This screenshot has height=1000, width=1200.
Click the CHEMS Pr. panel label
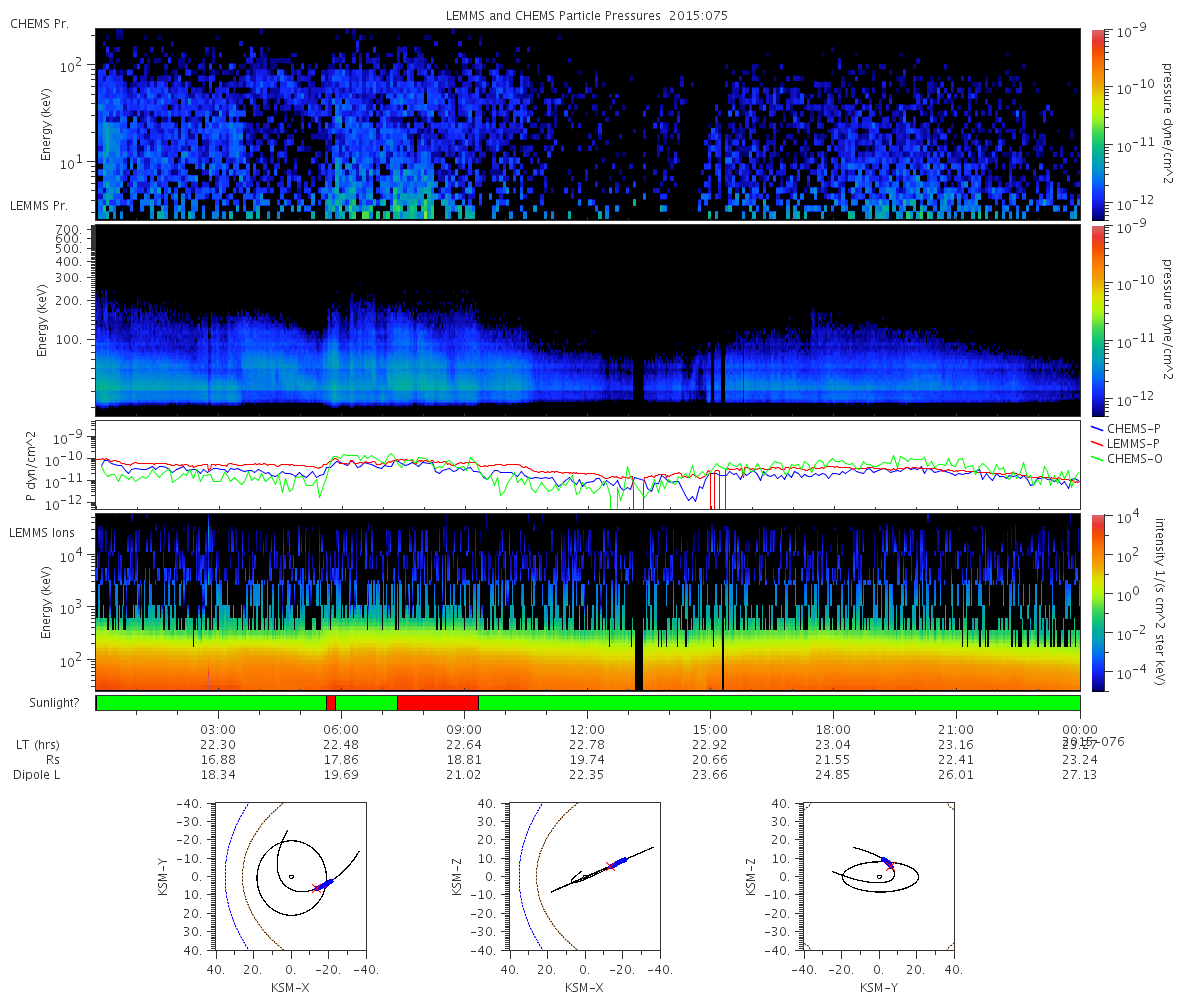[x=39, y=23]
